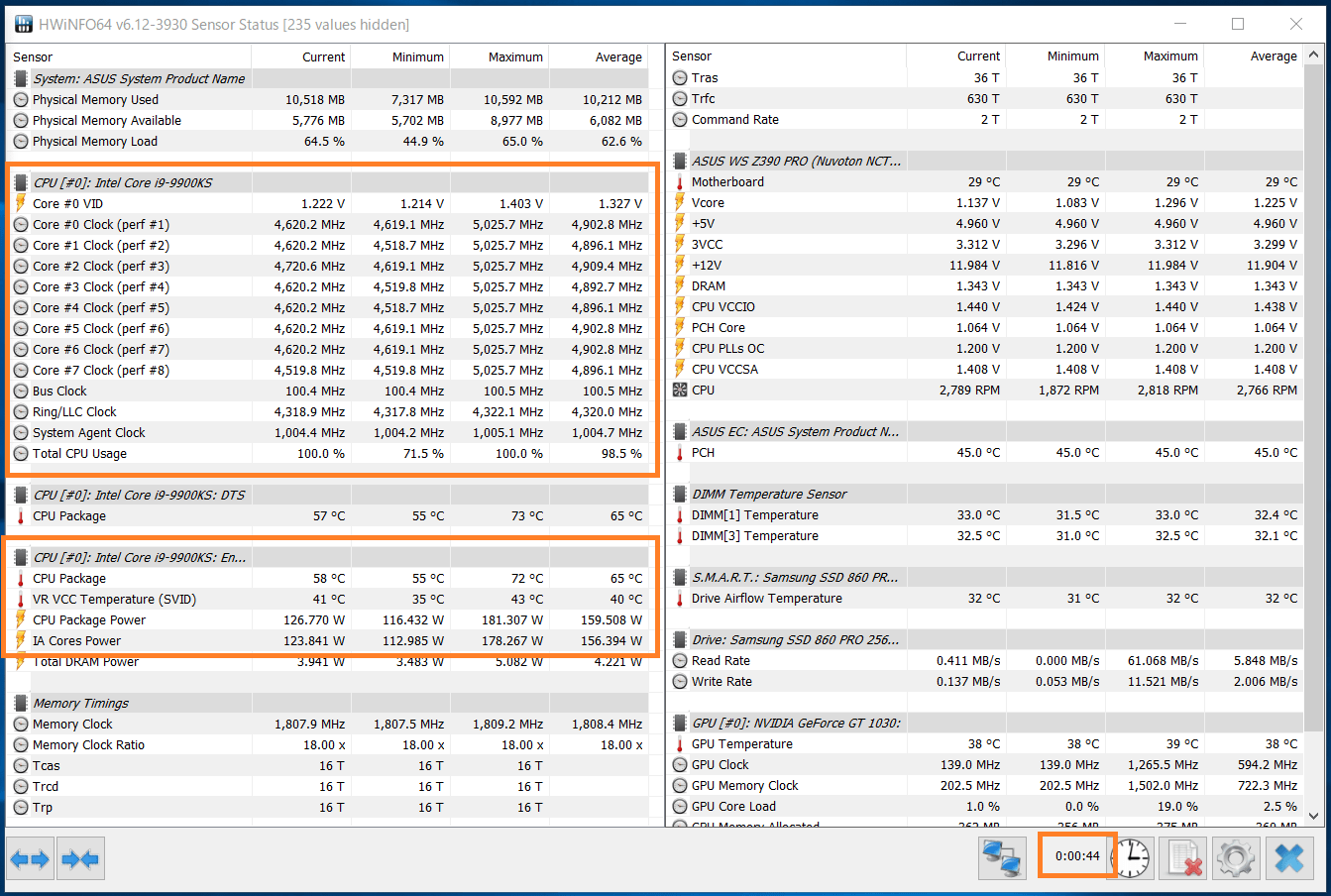
Task: Click the left panel Minimum column header
Action: (x=400, y=56)
